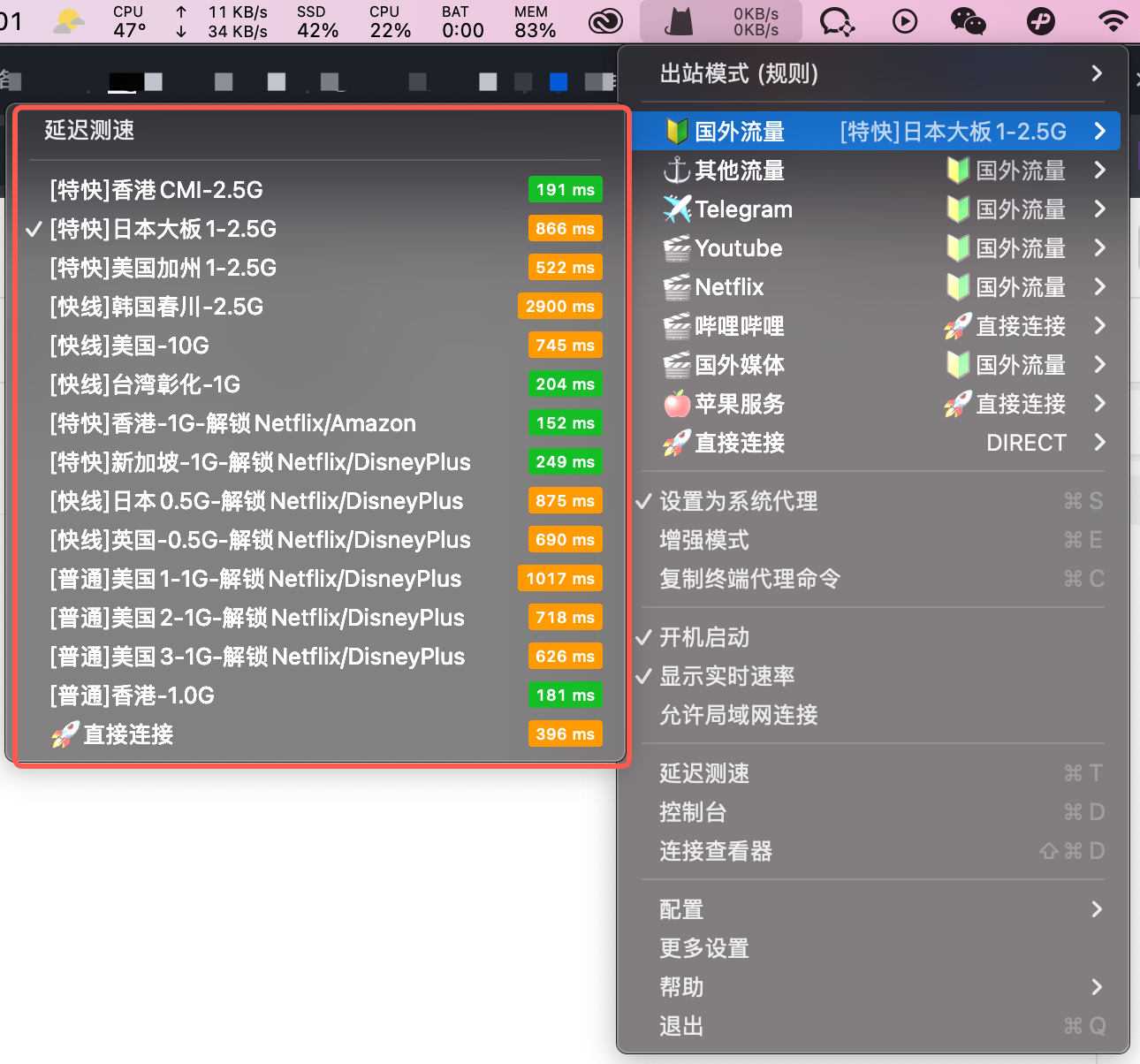The height and width of the screenshot is (1064, 1140).
Task: Toggle 设置为系统代理 option
Action: (738, 501)
